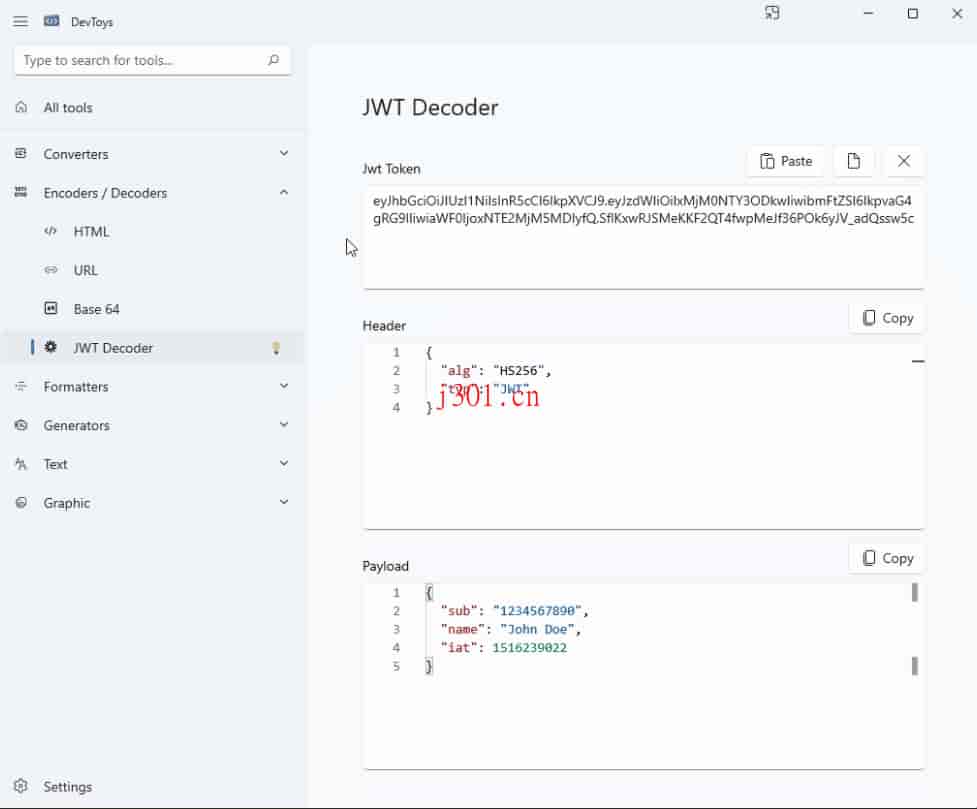
Task: Click into the Jwt Token text box
Action: coord(644,239)
